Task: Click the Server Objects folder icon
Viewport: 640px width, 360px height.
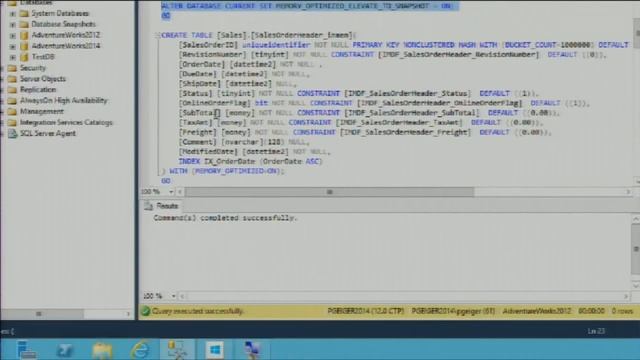Action: [x=12, y=79]
